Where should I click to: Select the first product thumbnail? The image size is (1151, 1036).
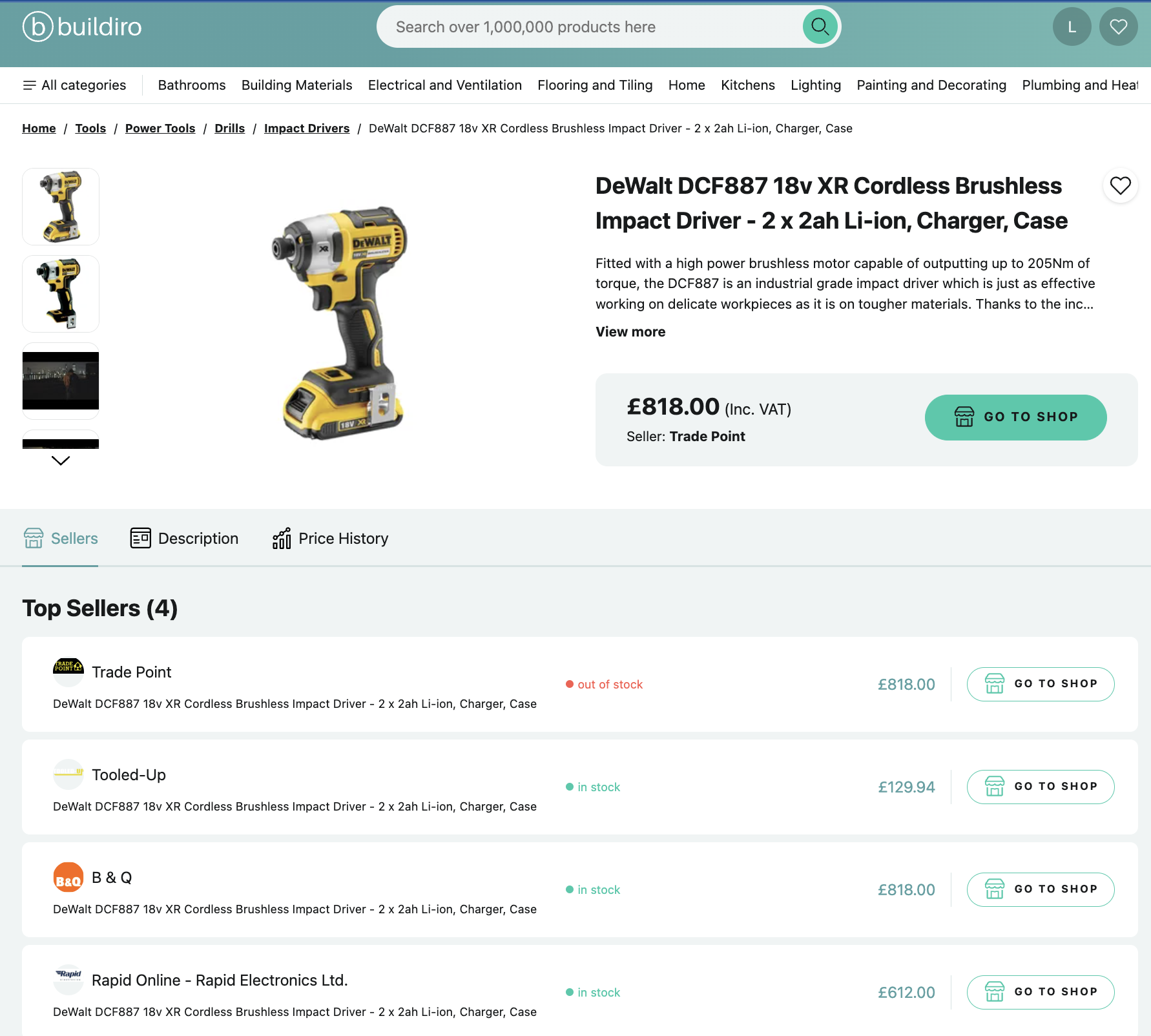(x=61, y=207)
